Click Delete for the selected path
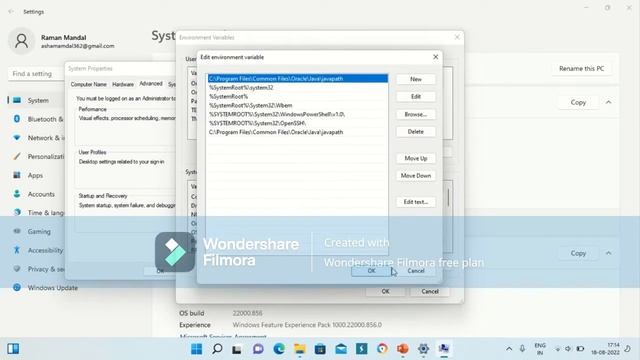The height and width of the screenshot is (360, 640). [416, 132]
